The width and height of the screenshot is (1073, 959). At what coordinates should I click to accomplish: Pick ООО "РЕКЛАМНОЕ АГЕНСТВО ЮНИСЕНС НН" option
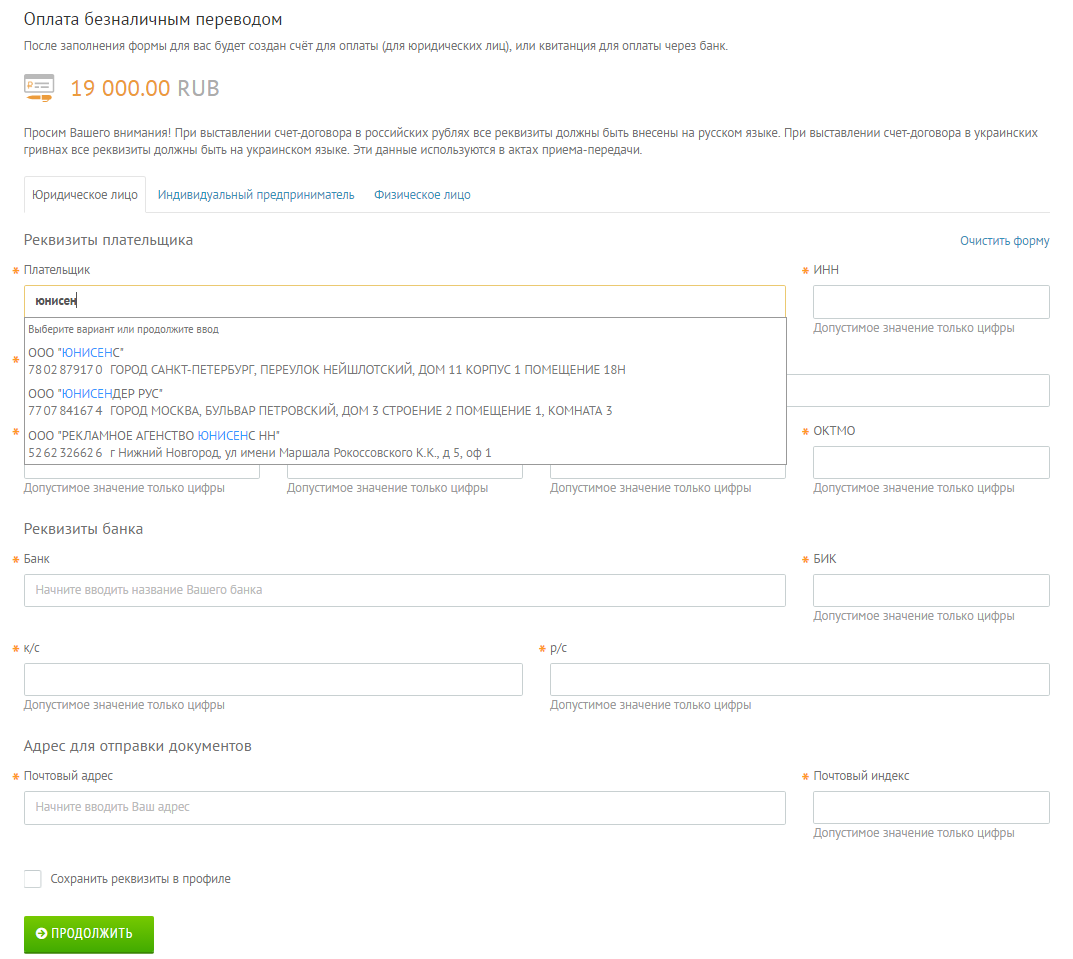(x=405, y=444)
